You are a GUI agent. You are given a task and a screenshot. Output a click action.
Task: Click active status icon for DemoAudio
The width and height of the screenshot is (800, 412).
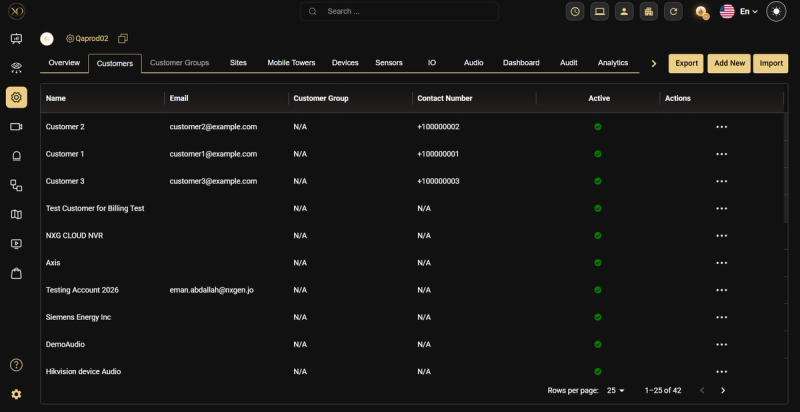click(598, 344)
